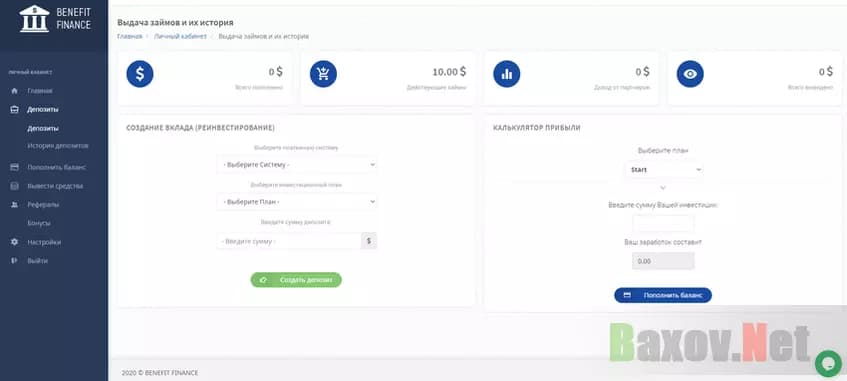The height and width of the screenshot is (381, 847).
Task: Click the gear icon beside Настройки
Action: tap(15, 242)
